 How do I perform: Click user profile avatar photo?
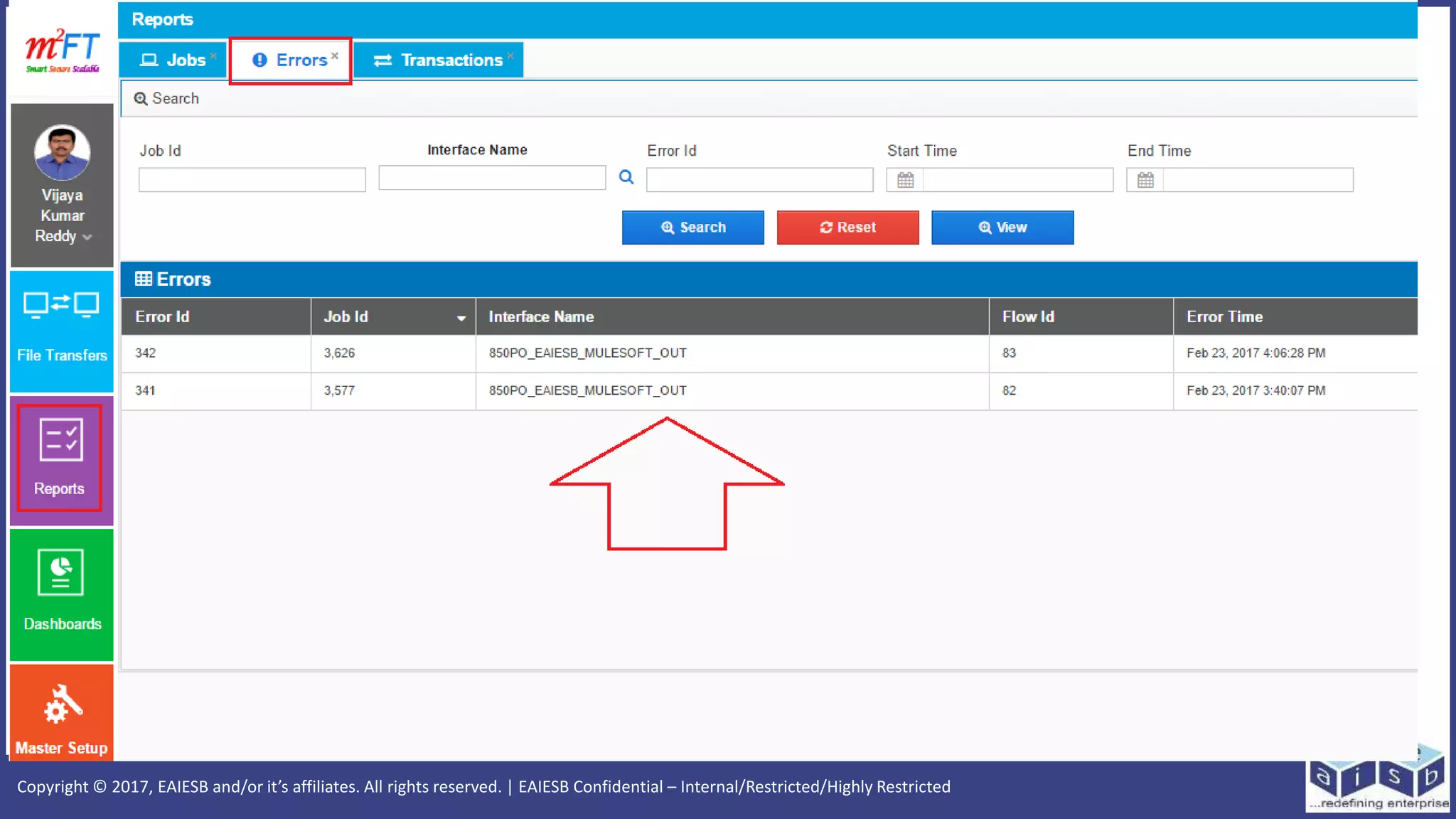click(63, 152)
